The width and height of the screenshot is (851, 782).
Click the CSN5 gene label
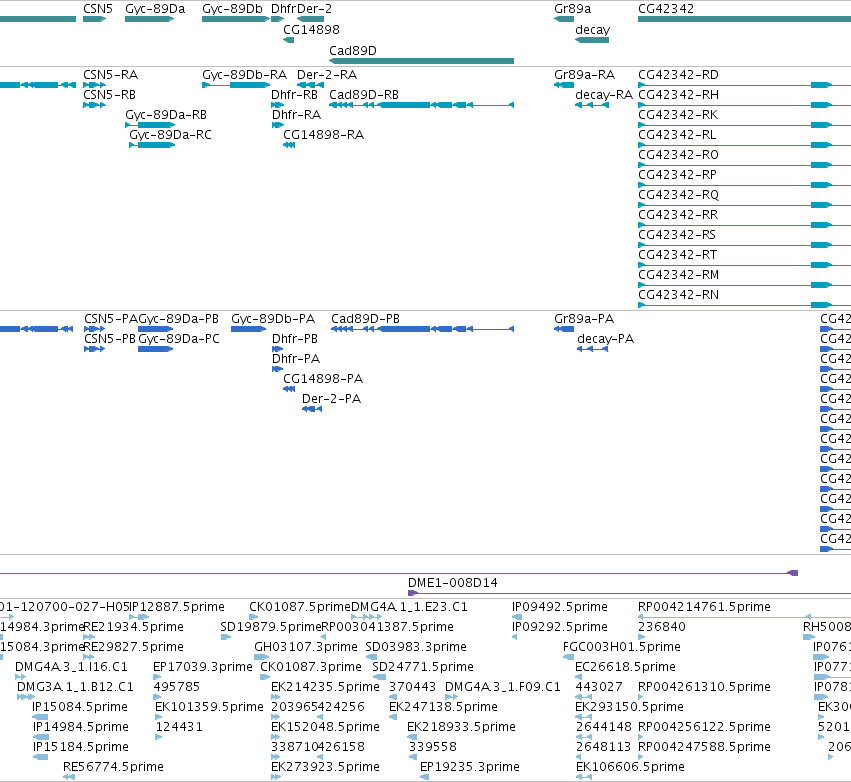click(98, 9)
